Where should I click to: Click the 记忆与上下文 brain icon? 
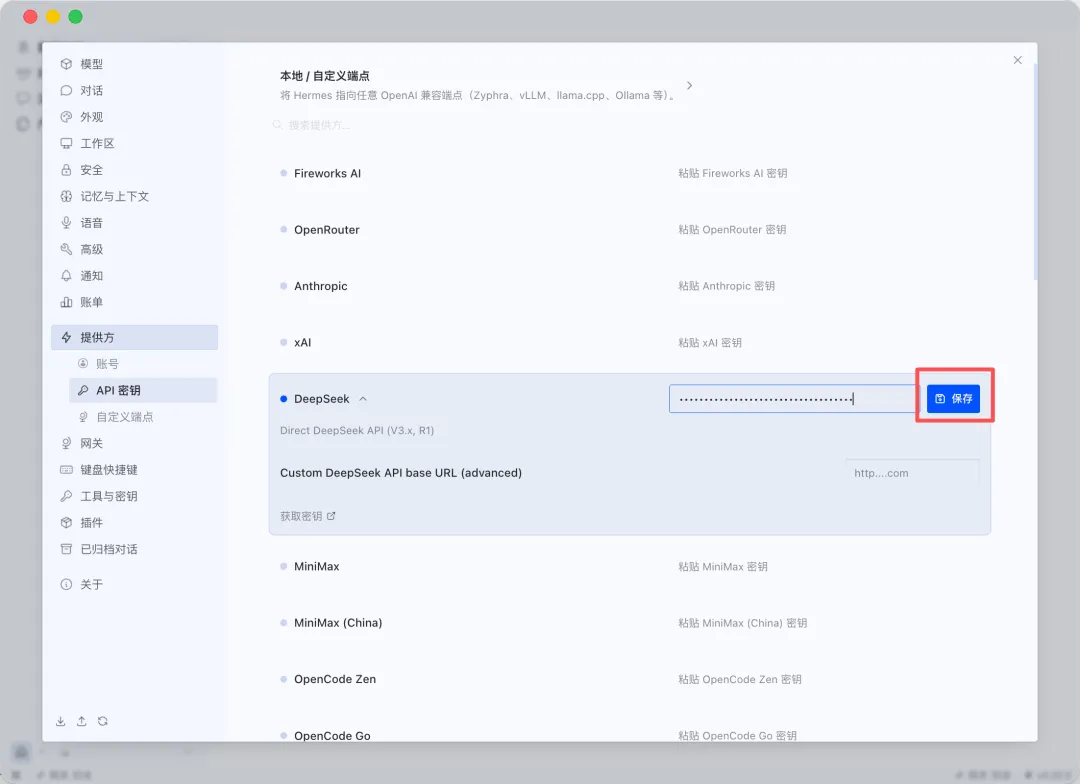coord(66,196)
